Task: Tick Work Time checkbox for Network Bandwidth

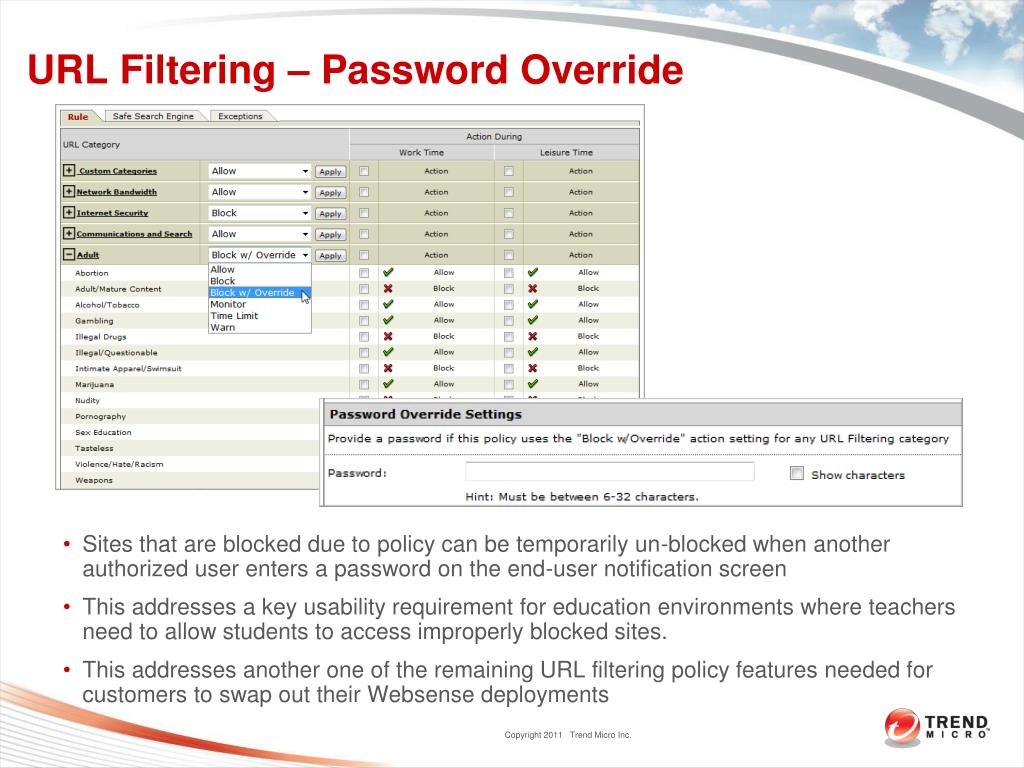Action: (x=364, y=192)
